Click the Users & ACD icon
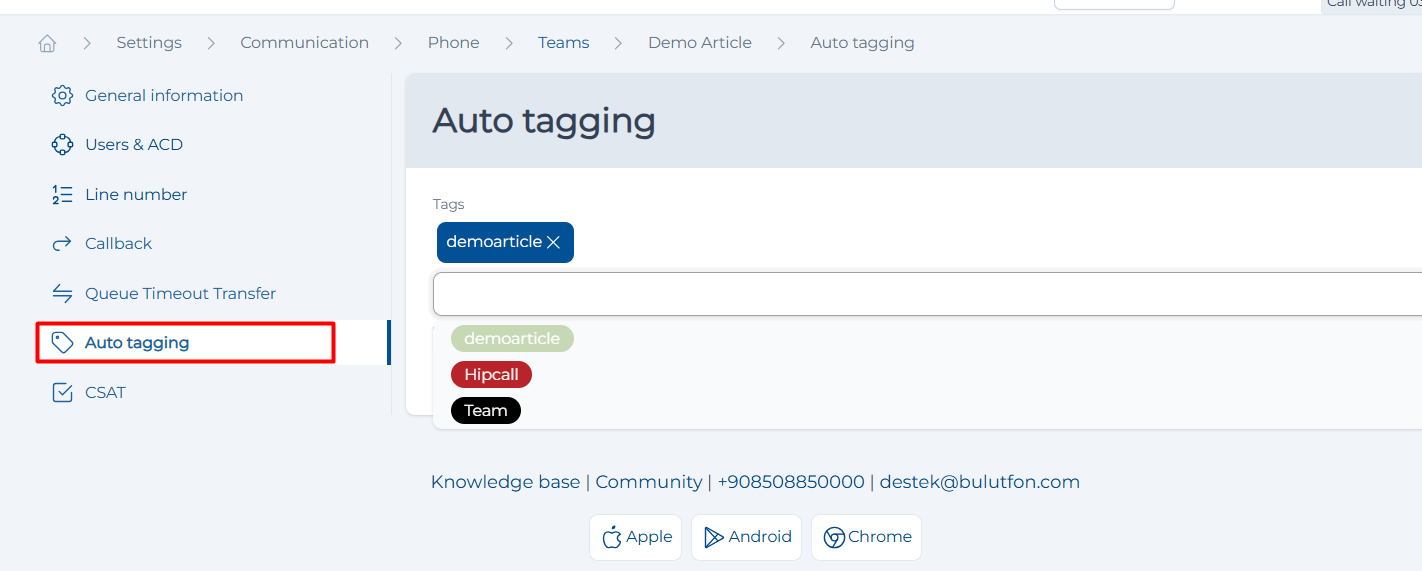 [x=62, y=145]
